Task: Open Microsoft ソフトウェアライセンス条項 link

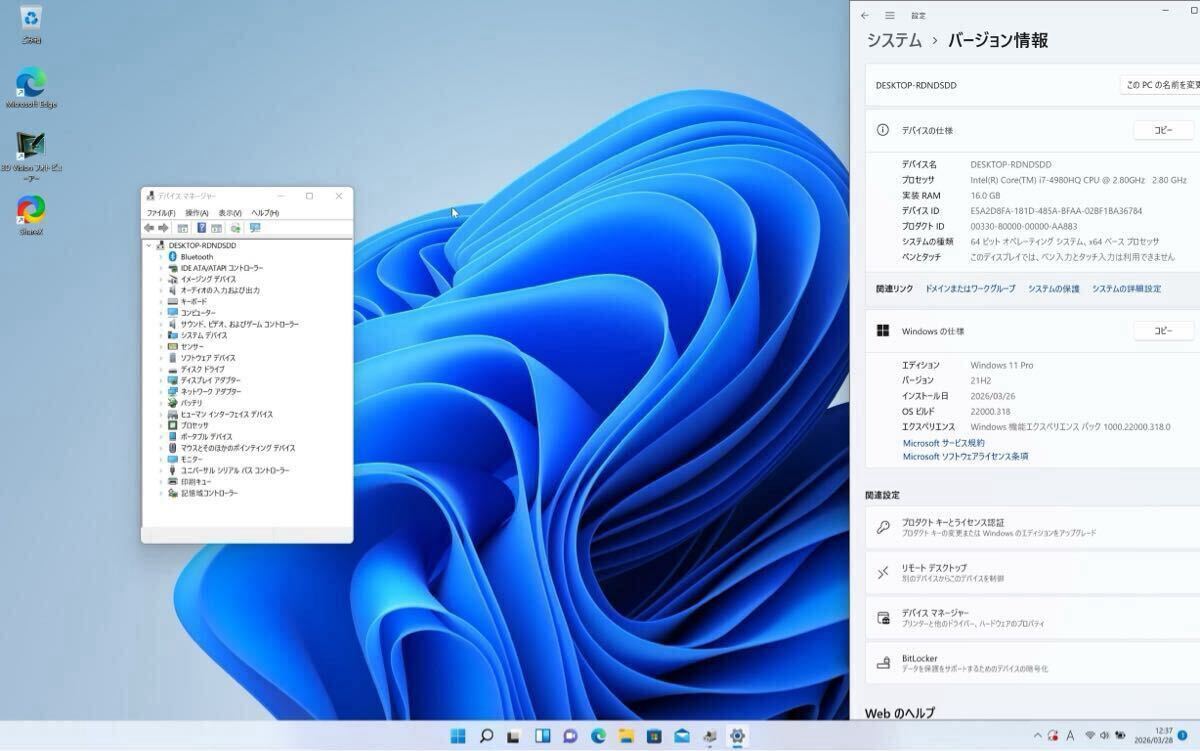Action: (x=965, y=457)
